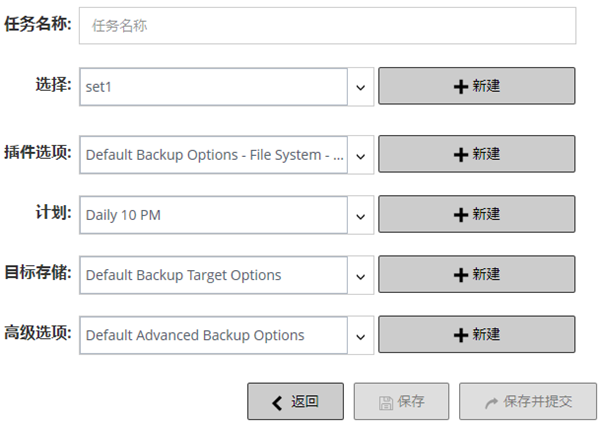Click the 任务名称 label text
Image resolution: width=604 pixels, height=426 pixels.
click(x=38, y=24)
